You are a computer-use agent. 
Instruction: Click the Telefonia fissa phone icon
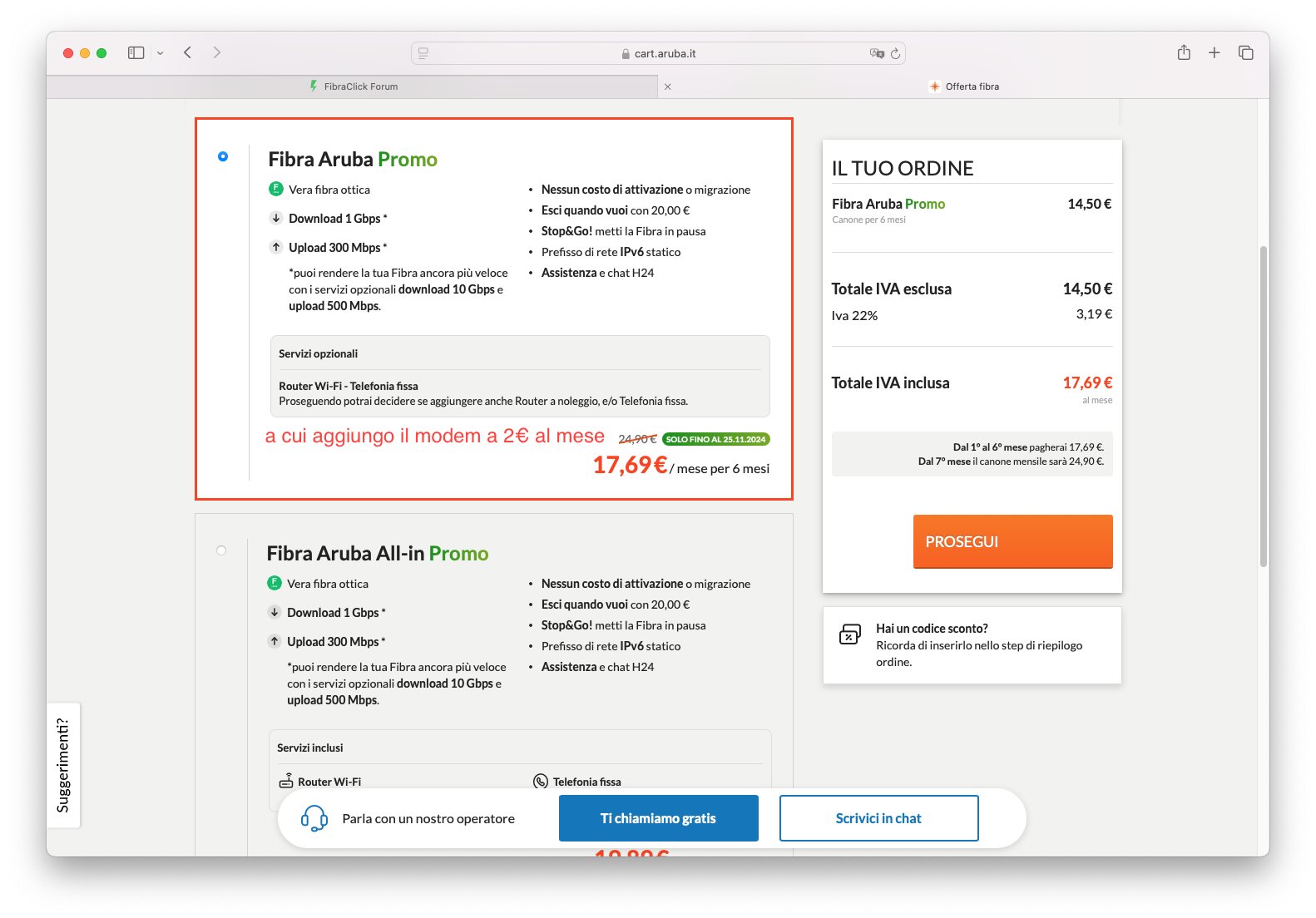point(541,781)
